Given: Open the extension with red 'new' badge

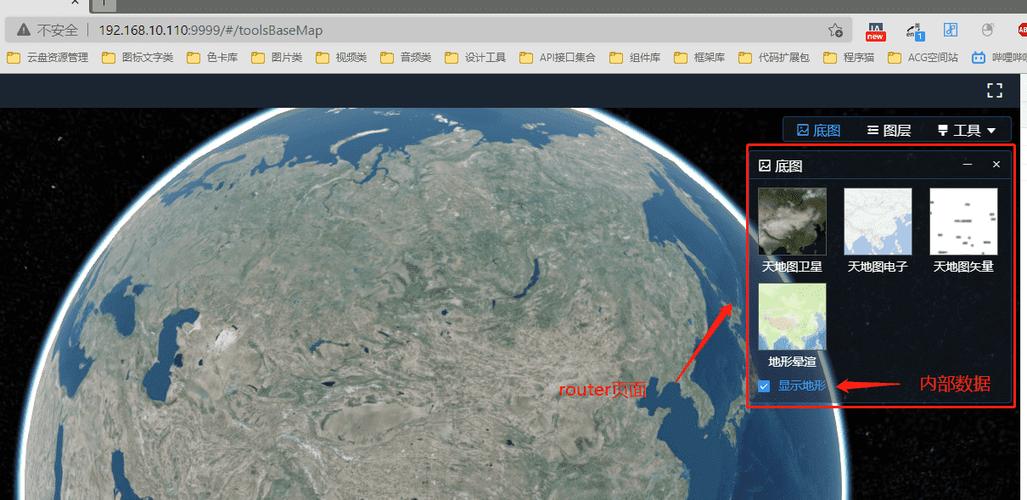Looking at the screenshot, I should [x=875, y=31].
